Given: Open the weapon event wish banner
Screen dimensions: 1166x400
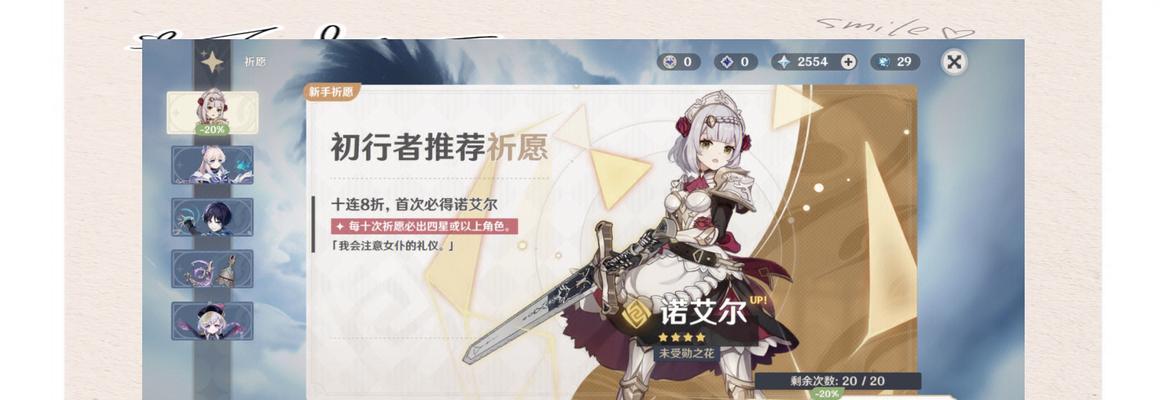Looking at the screenshot, I should coord(212,268).
